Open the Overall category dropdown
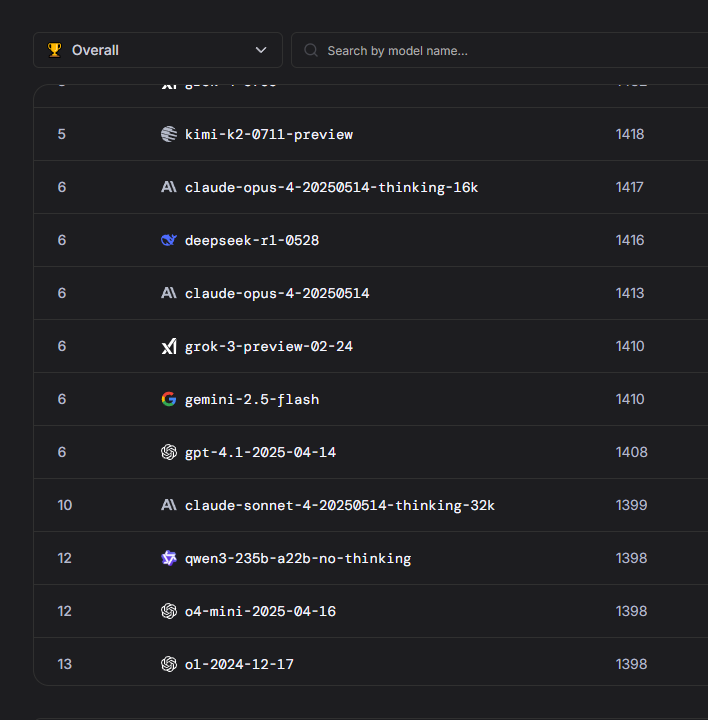The image size is (708, 720). coord(157,50)
